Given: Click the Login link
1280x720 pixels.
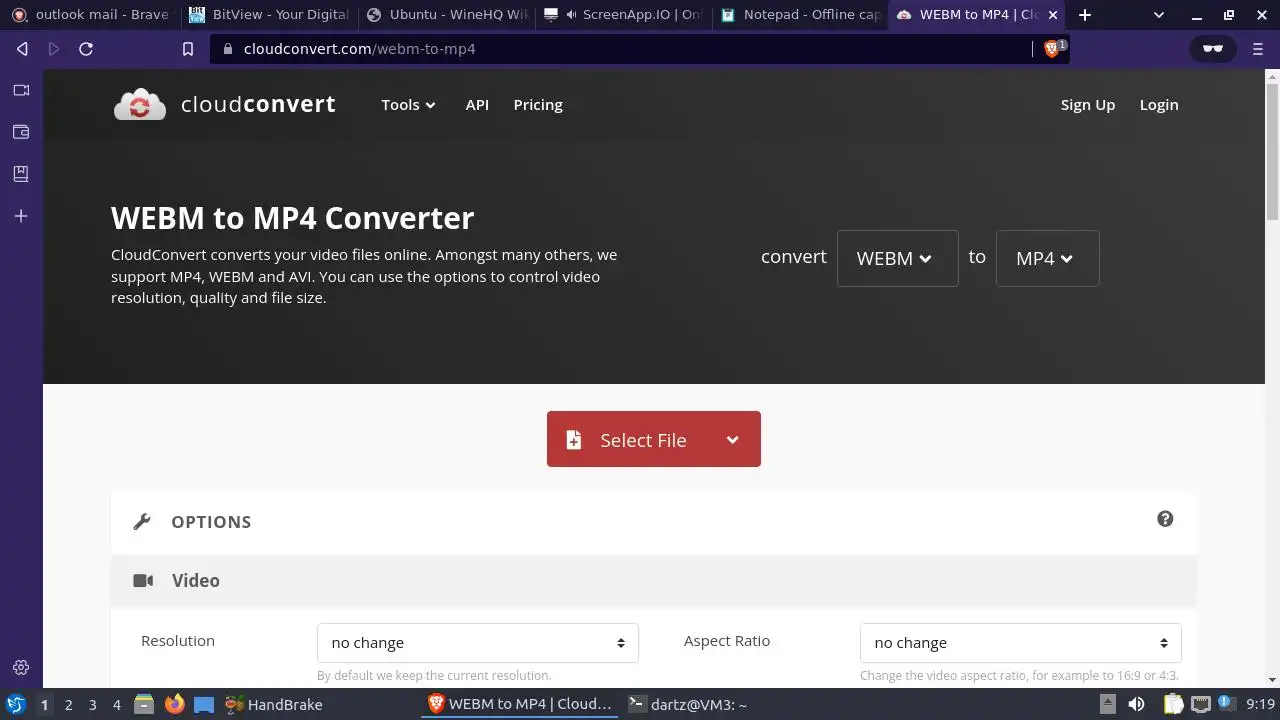Looking at the screenshot, I should [x=1159, y=105].
